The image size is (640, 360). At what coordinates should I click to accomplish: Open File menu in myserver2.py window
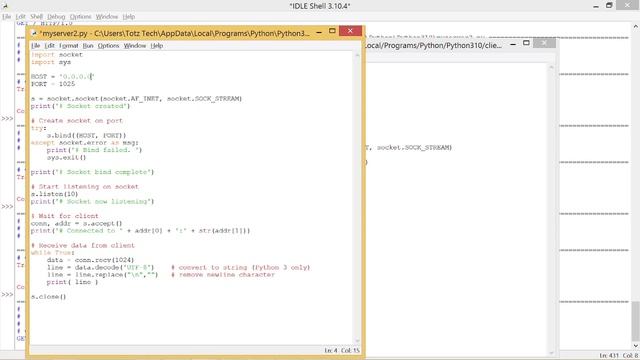(36, 46)
